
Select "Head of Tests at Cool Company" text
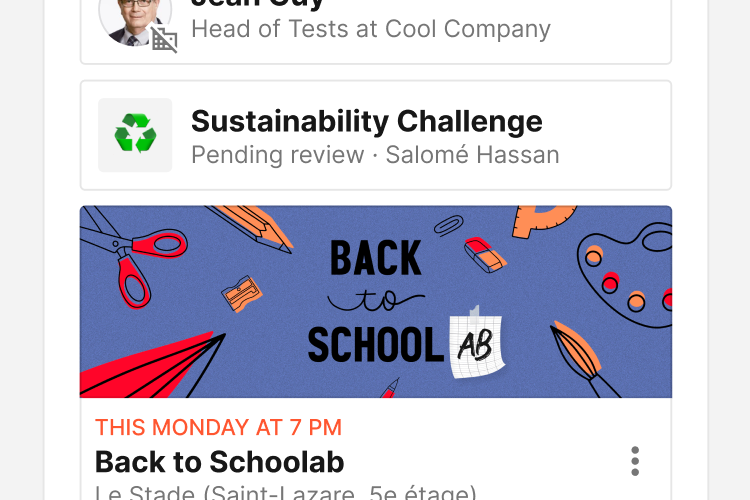point(370,29)
